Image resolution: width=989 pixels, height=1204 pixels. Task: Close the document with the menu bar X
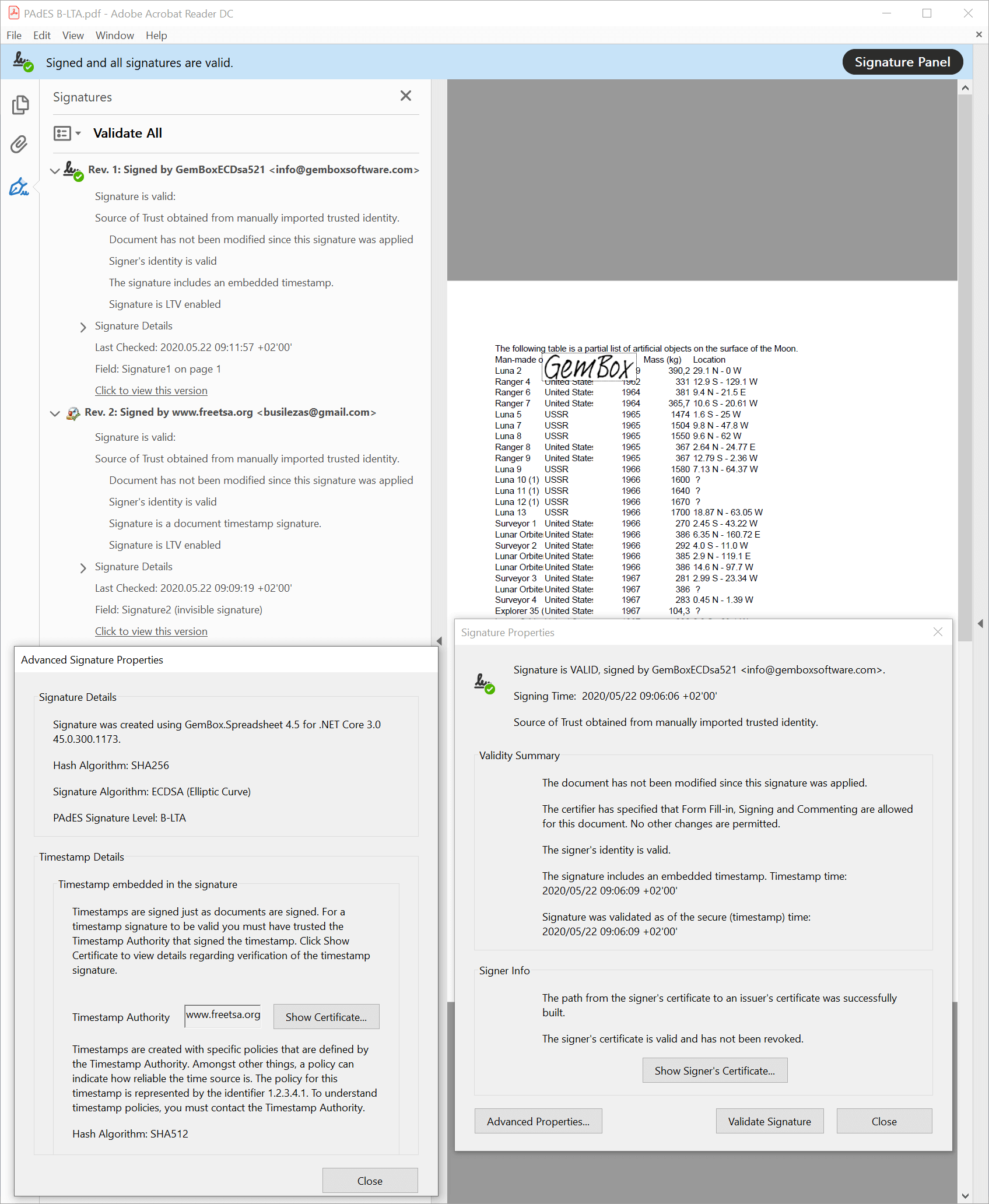(x=979, y=35)
